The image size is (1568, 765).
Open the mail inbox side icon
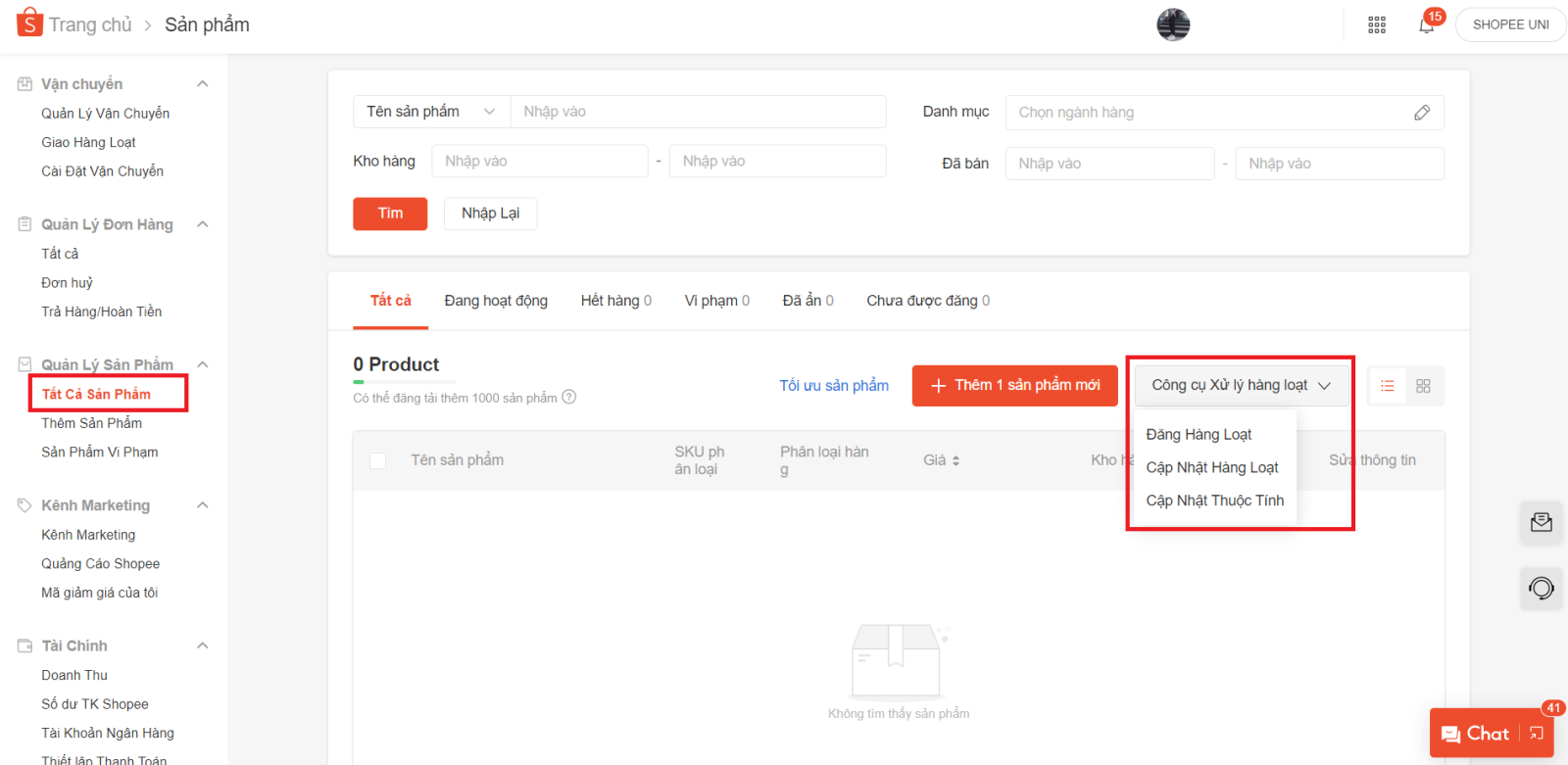(1541, 522)
